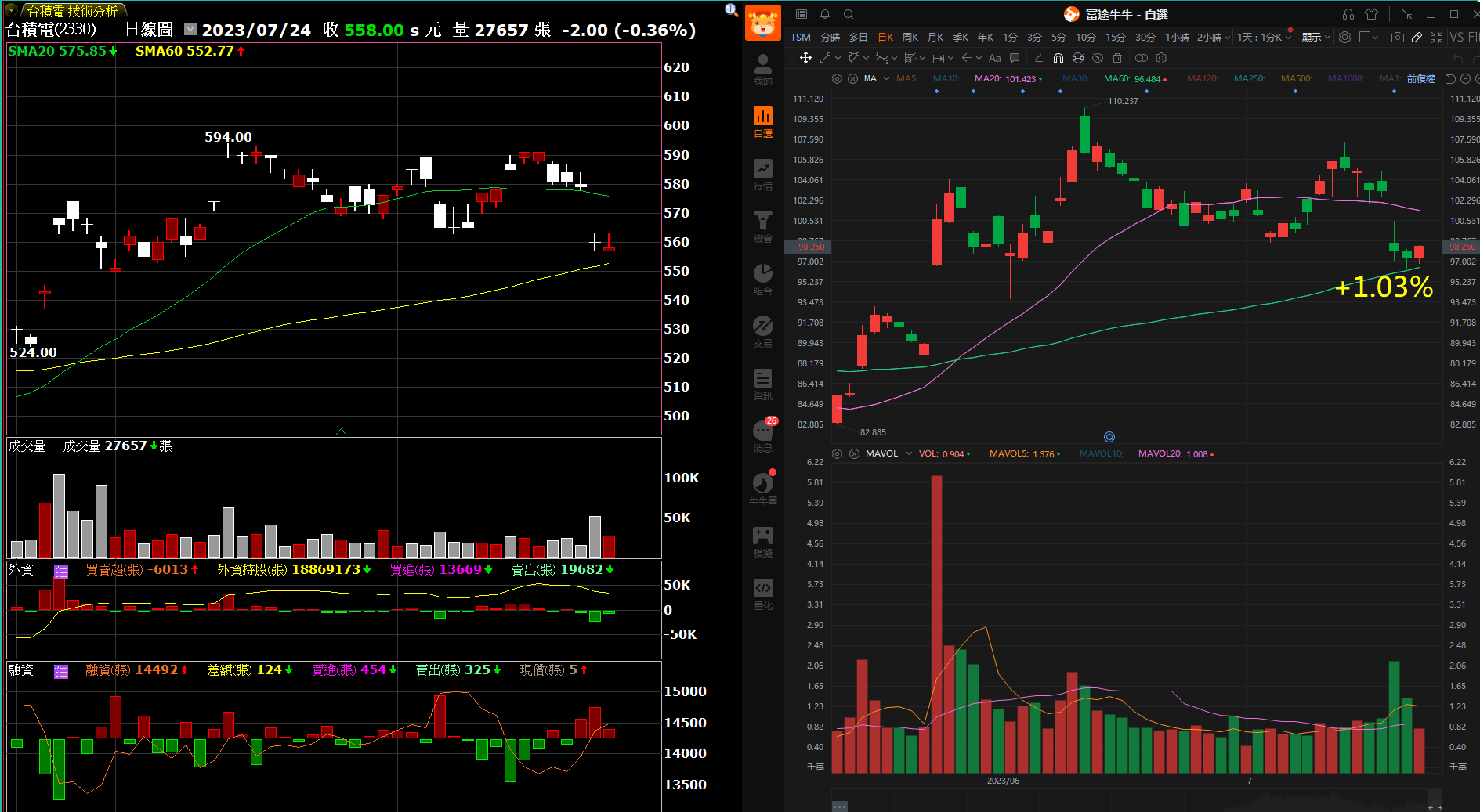Click the camera screenshot icon
Image resolution: width=1480 pixels, height=812 pixels.
1397,37
